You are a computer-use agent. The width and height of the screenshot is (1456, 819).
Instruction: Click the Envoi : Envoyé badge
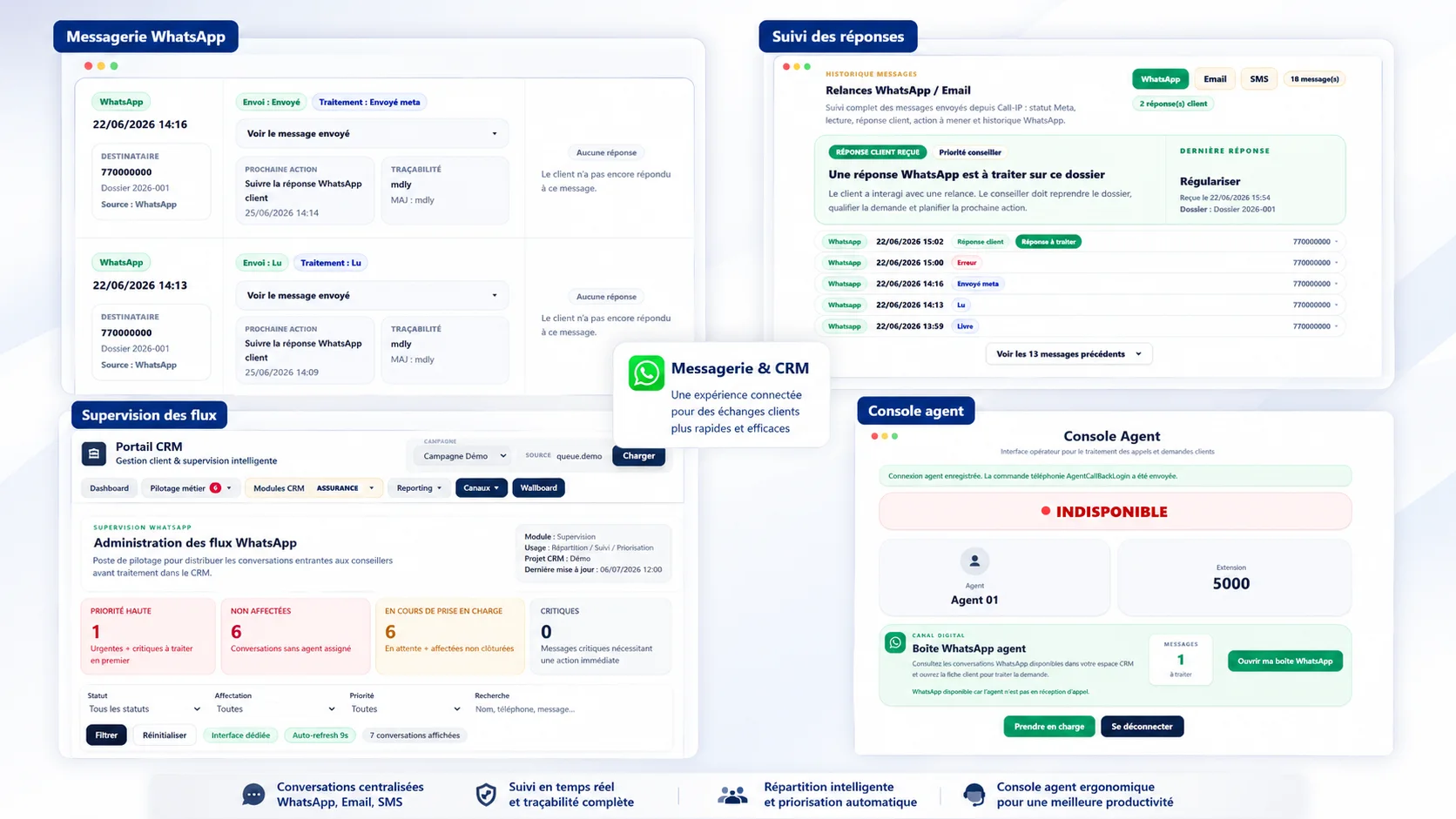[271, 102]
